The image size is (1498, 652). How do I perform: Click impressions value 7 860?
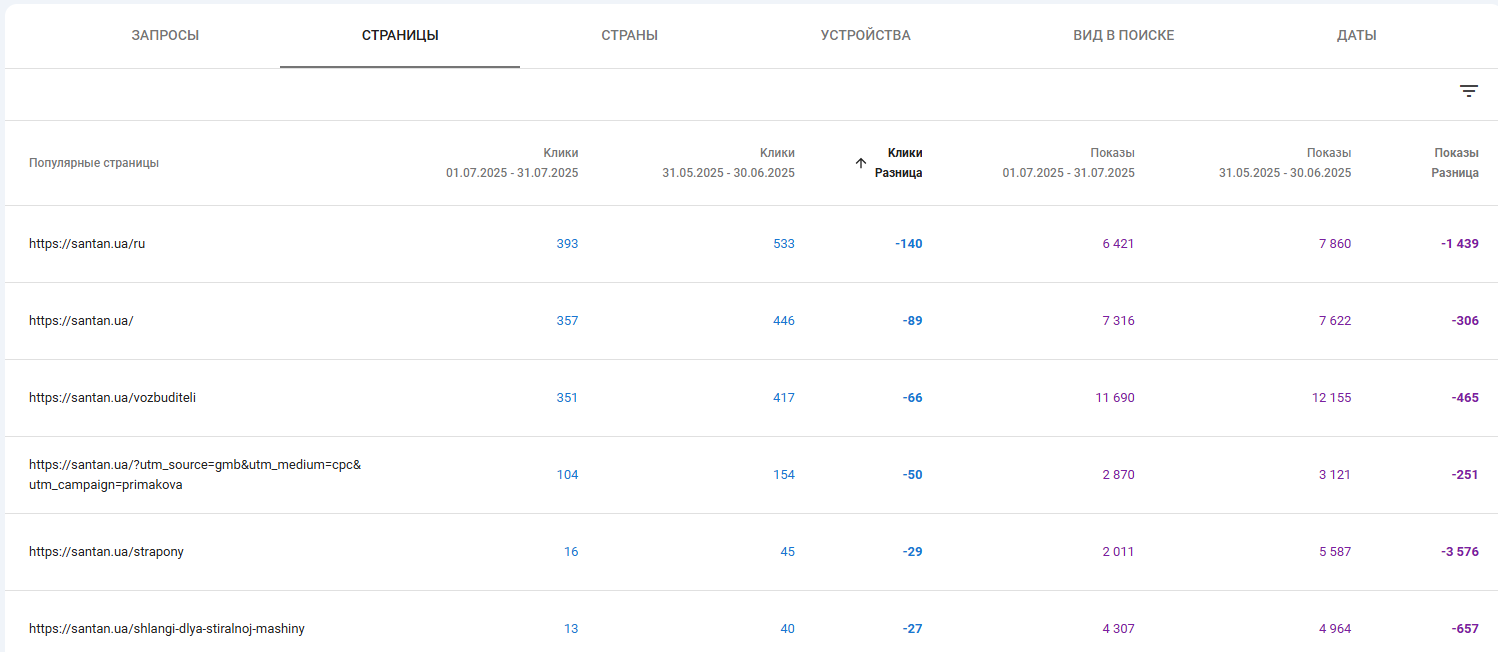[x=1335, y=244]
